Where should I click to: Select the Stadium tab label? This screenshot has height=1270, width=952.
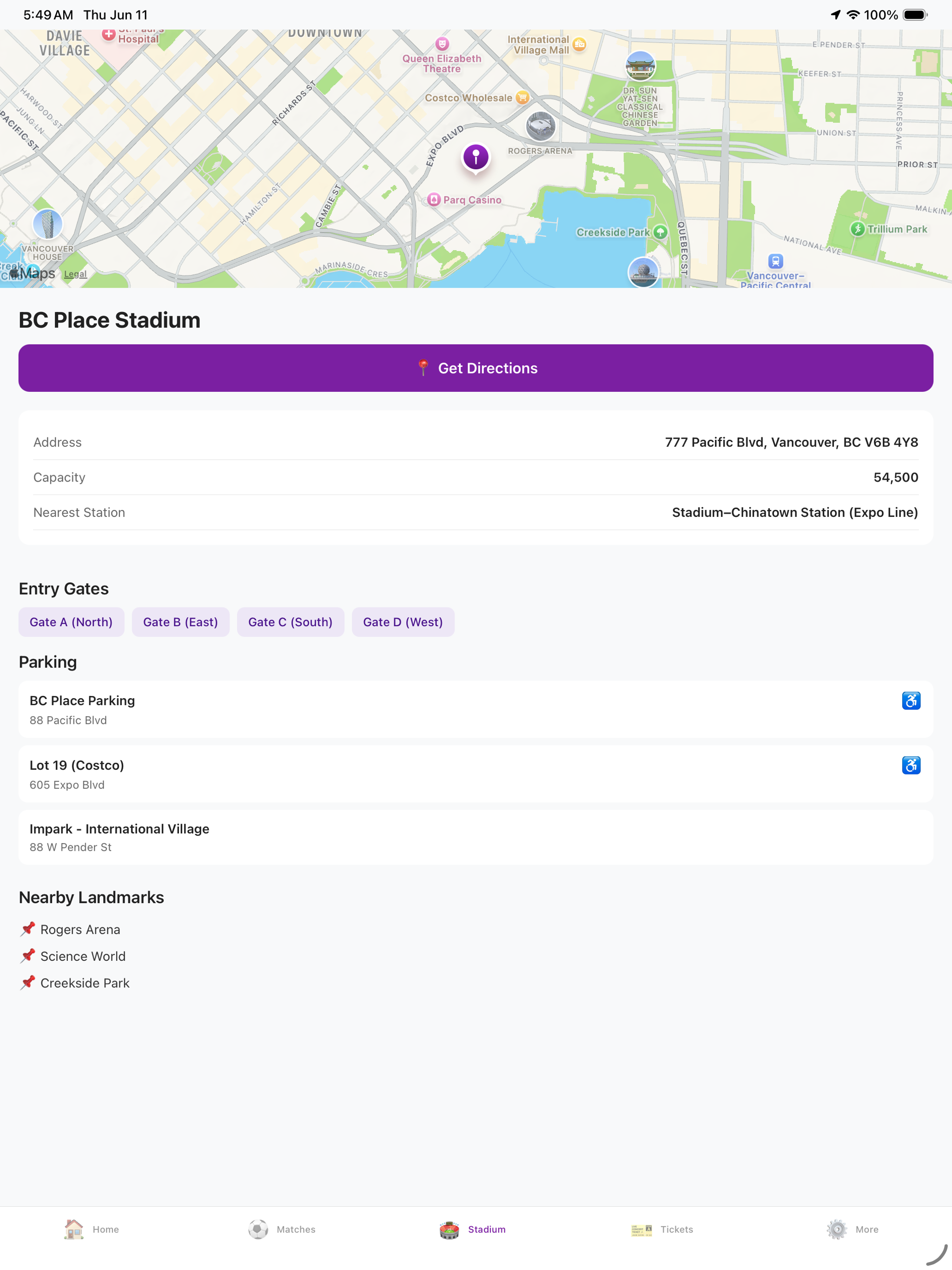tap(486, 1229)
